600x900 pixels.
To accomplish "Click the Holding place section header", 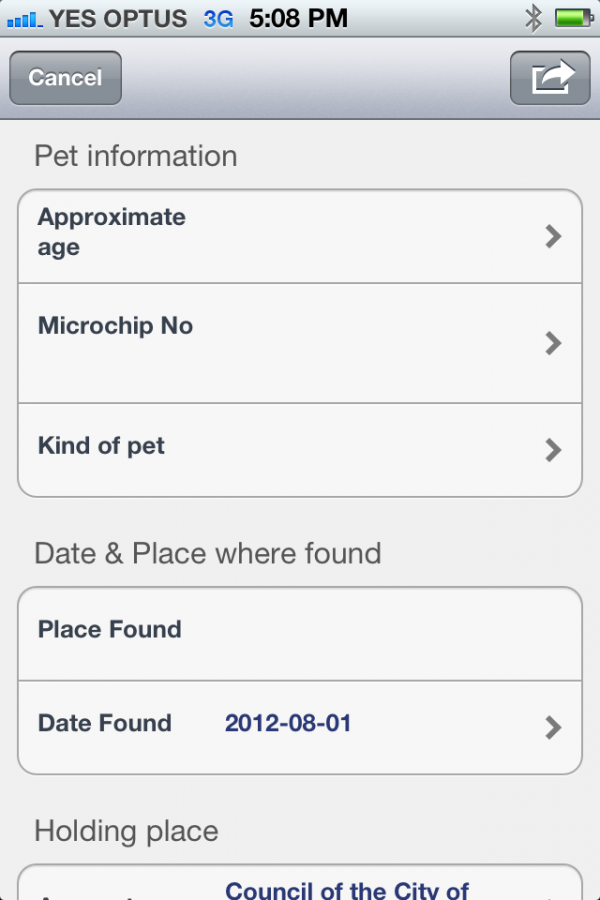I will [126, 831].
